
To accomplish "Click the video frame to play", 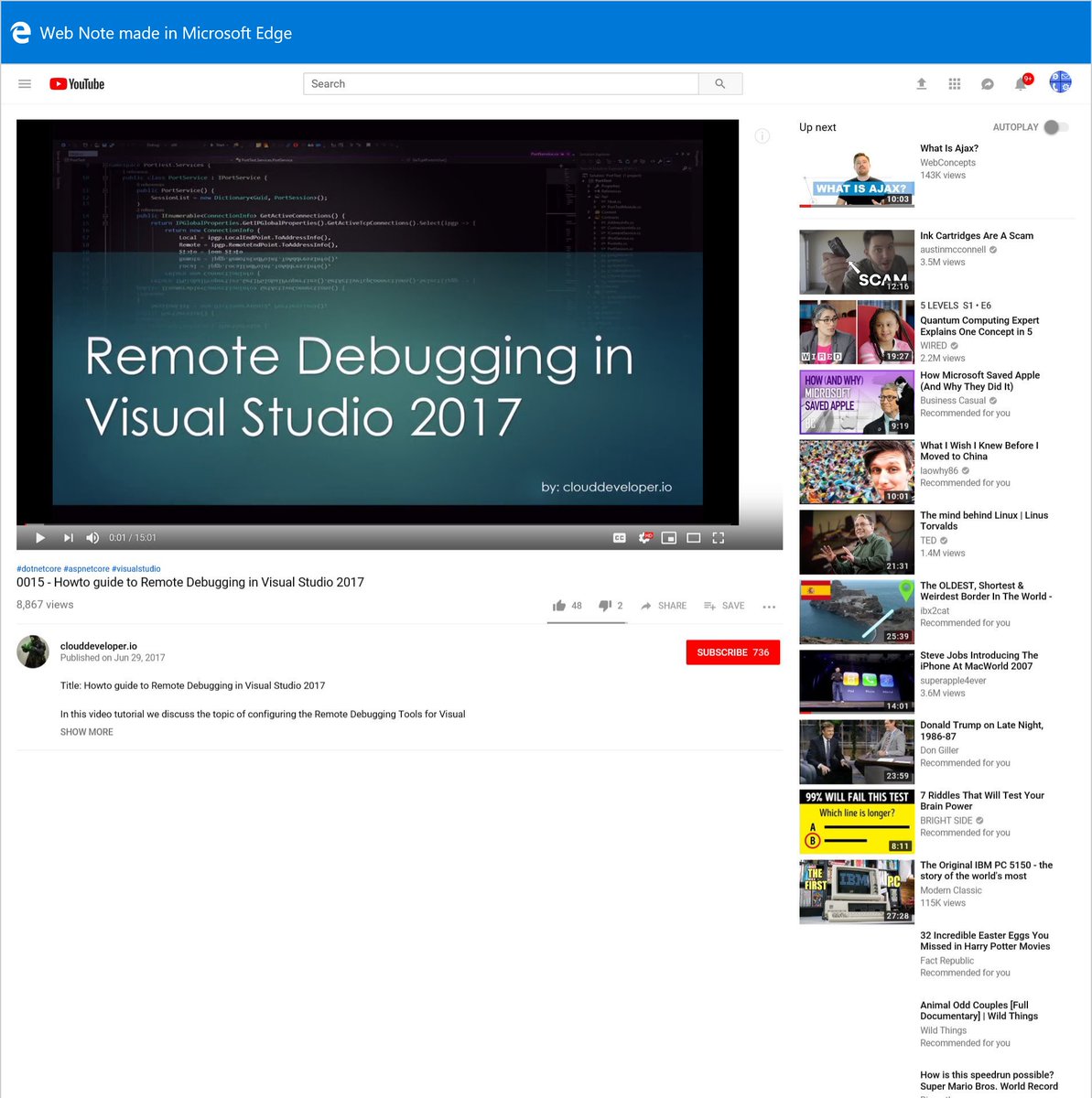I will (x=377, y=320).
